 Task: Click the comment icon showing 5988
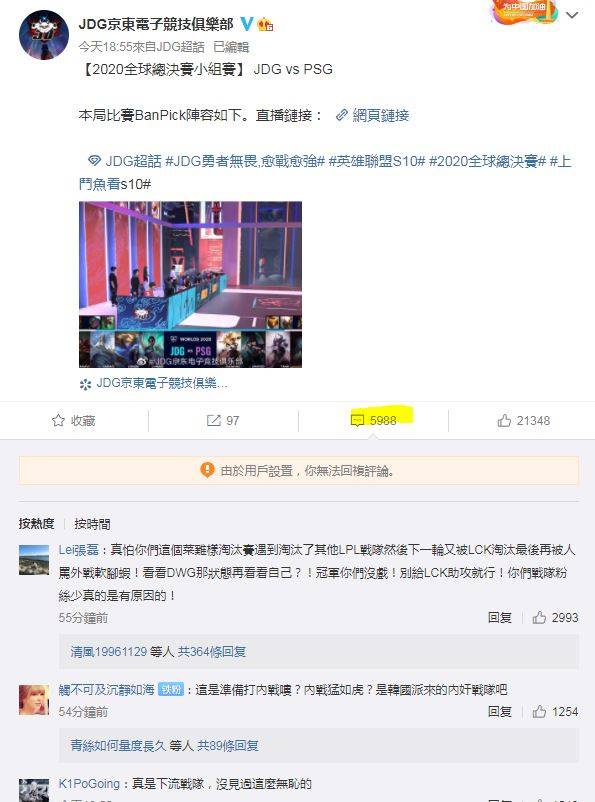point(357,420)
